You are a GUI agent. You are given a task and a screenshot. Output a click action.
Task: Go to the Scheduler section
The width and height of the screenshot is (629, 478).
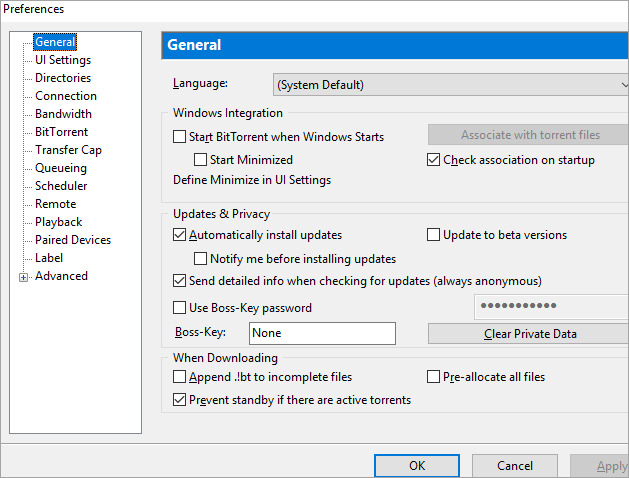[x=61, y=186]
